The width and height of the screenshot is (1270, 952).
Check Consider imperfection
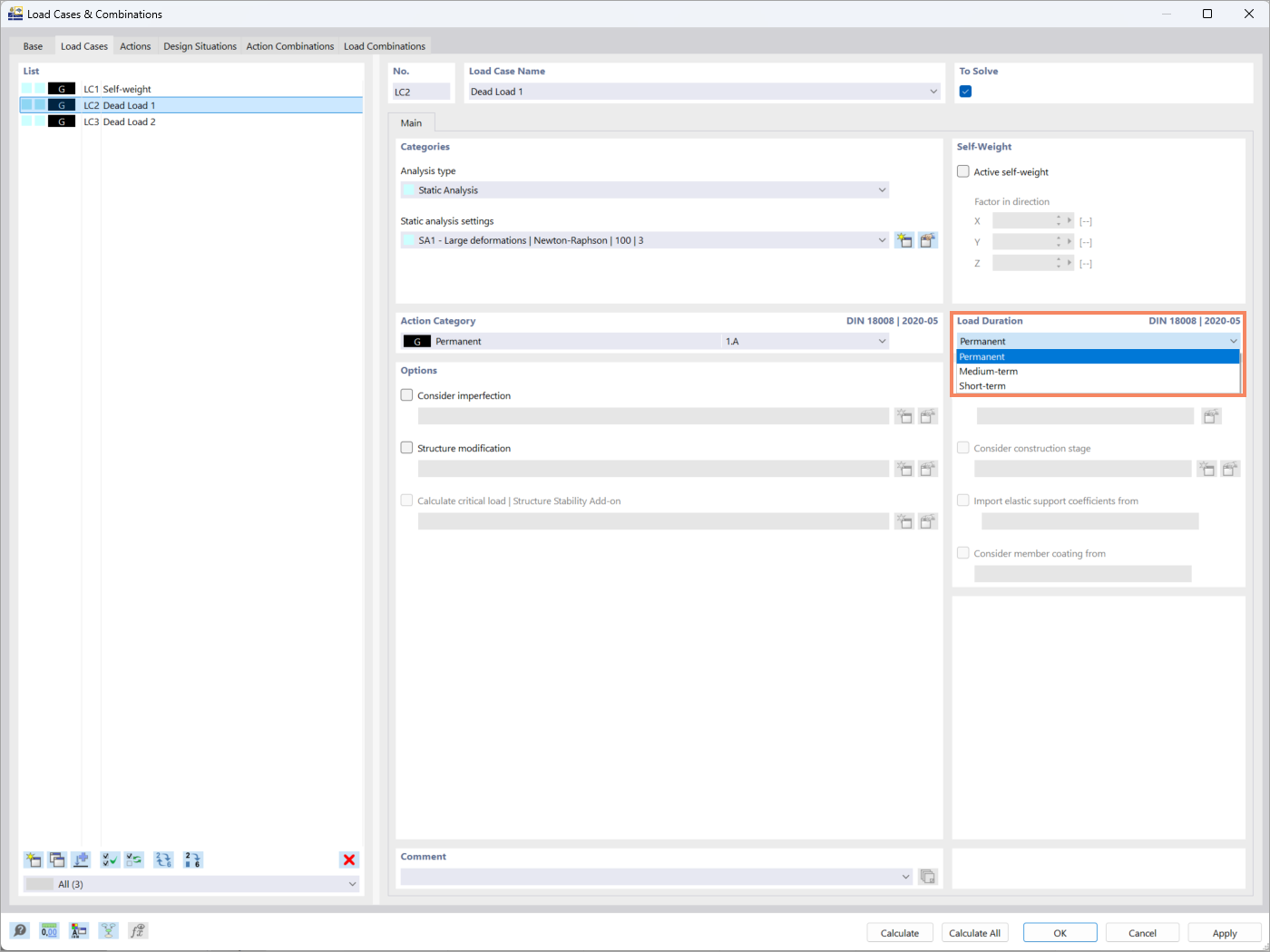click(406, 395)
